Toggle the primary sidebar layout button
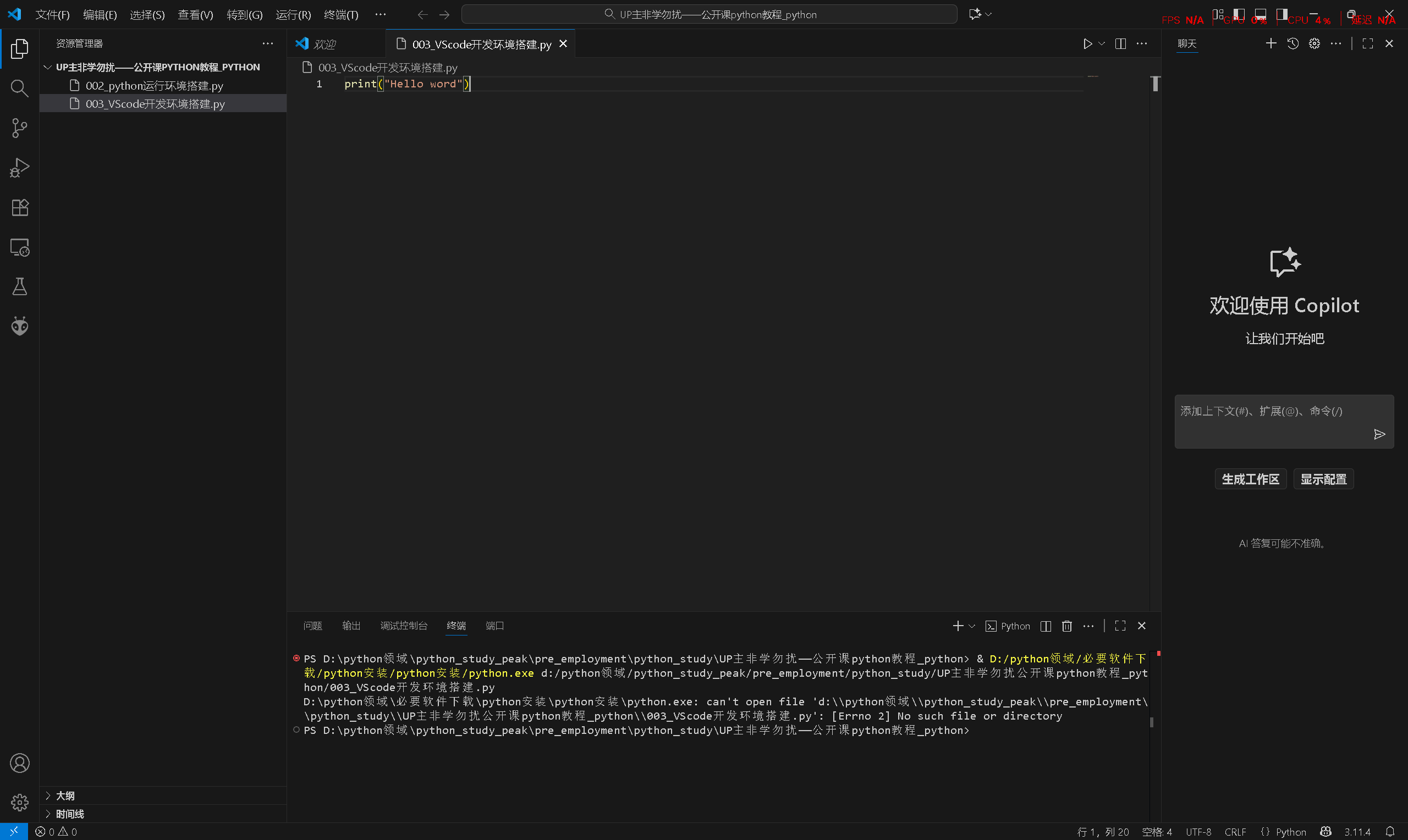The image size is (1408, 840). coord(1239,14)
